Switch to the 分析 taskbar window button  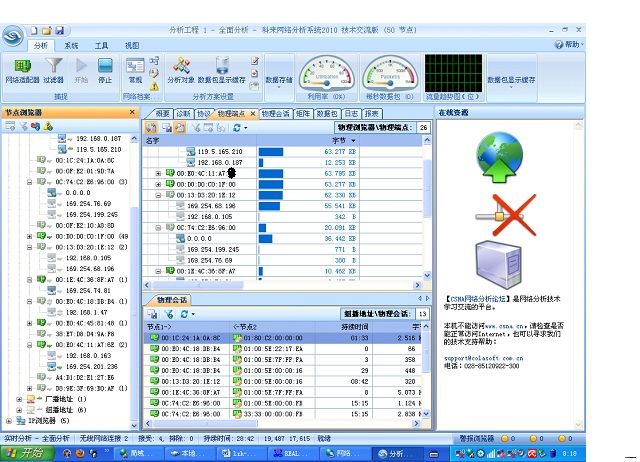click(x=395, y=453)
